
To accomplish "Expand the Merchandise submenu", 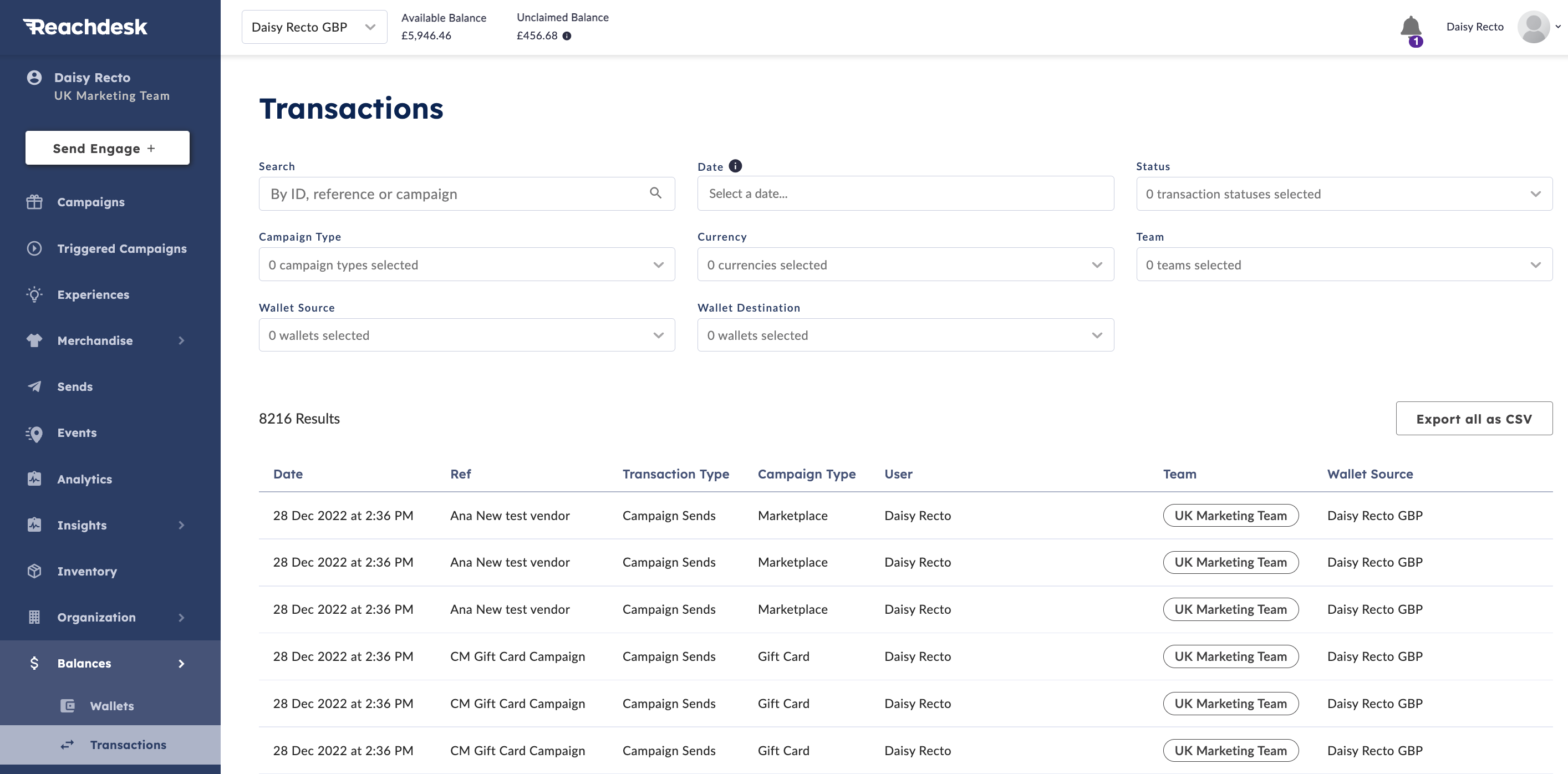I will pyautogui.click(x=181, y=341).
